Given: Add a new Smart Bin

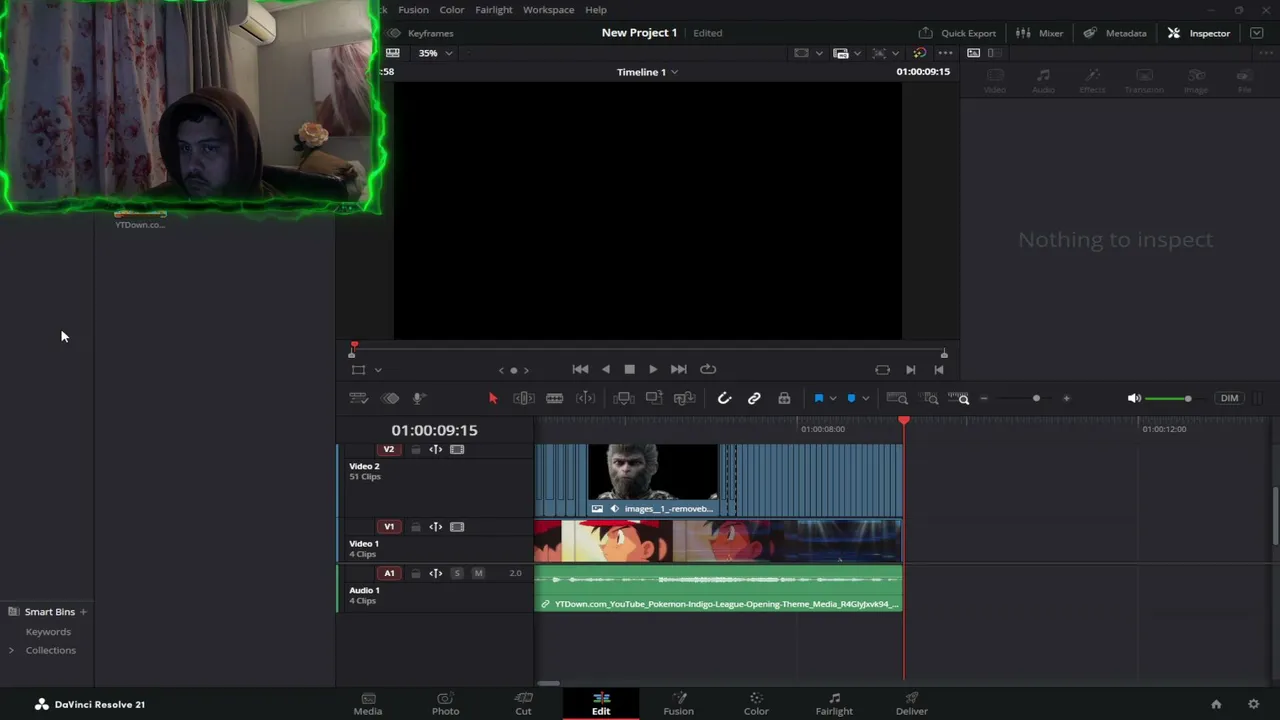Looking at the screenshot, I should [x=83, y=612].
